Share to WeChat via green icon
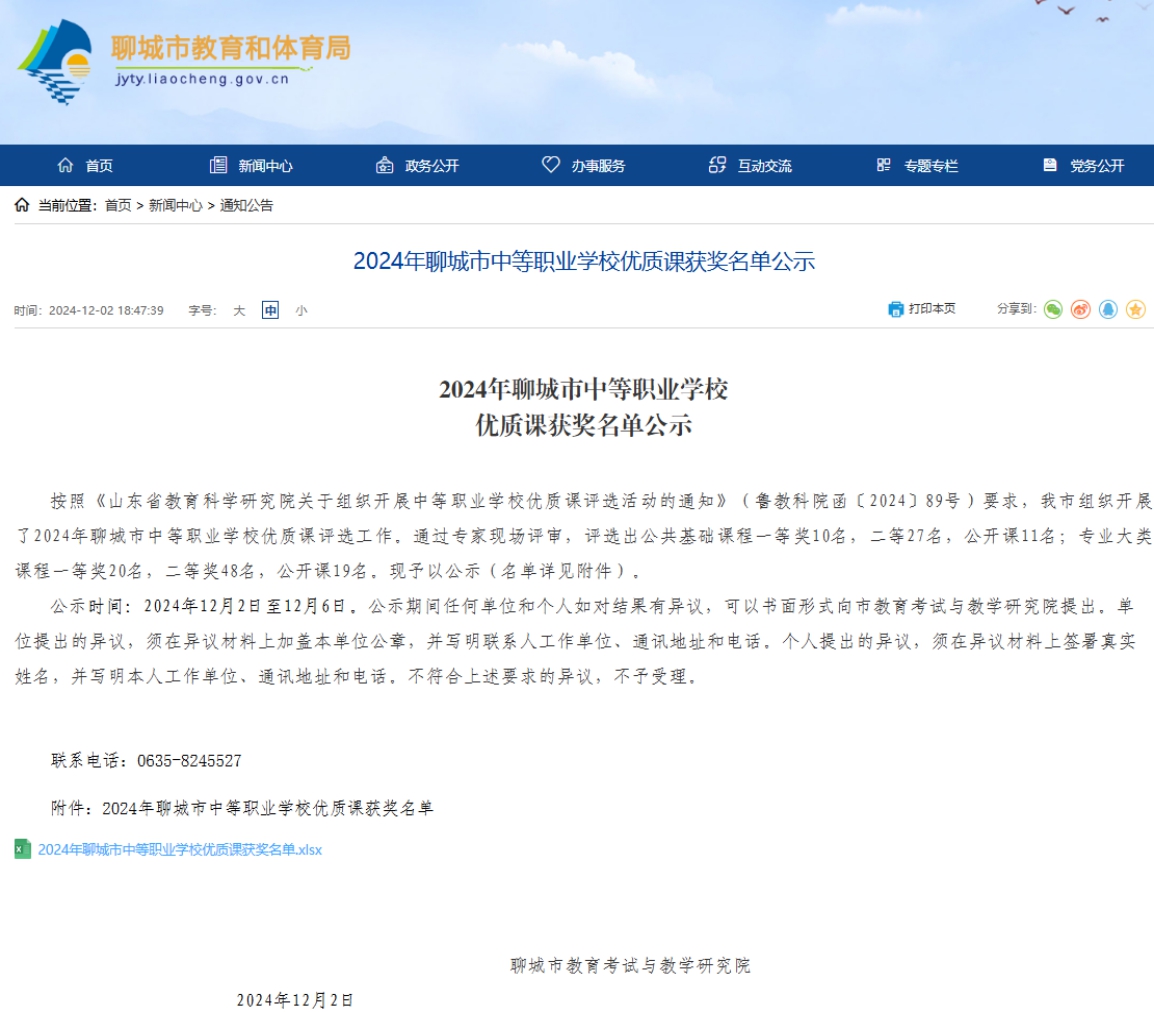Viewport: 1154px width, 1012px height. 1053,309
